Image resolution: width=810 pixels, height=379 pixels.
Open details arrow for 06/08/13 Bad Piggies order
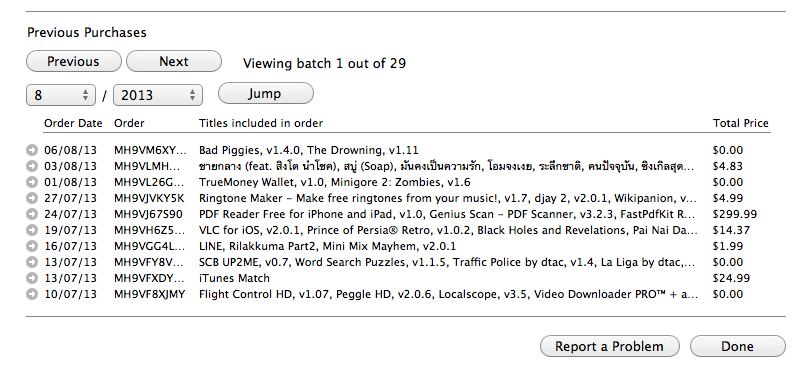coord(32,150)
